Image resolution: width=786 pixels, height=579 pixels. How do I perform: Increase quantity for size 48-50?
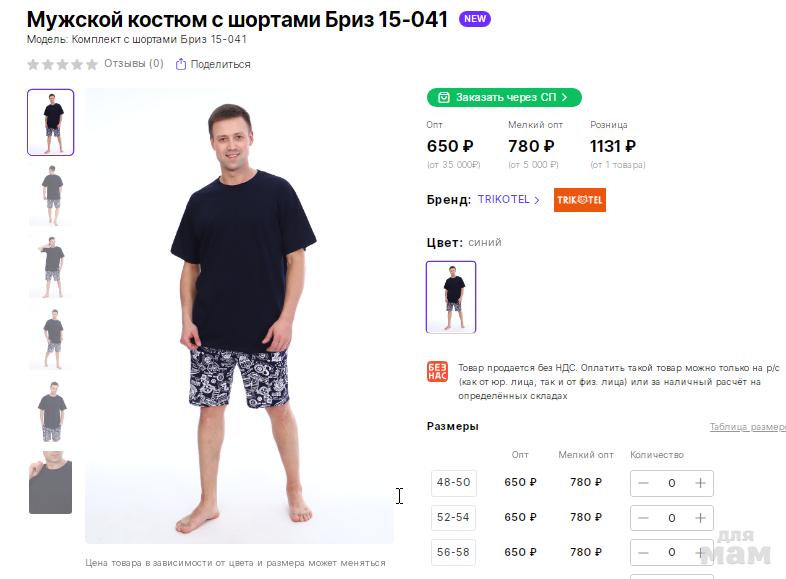(700, 483)
